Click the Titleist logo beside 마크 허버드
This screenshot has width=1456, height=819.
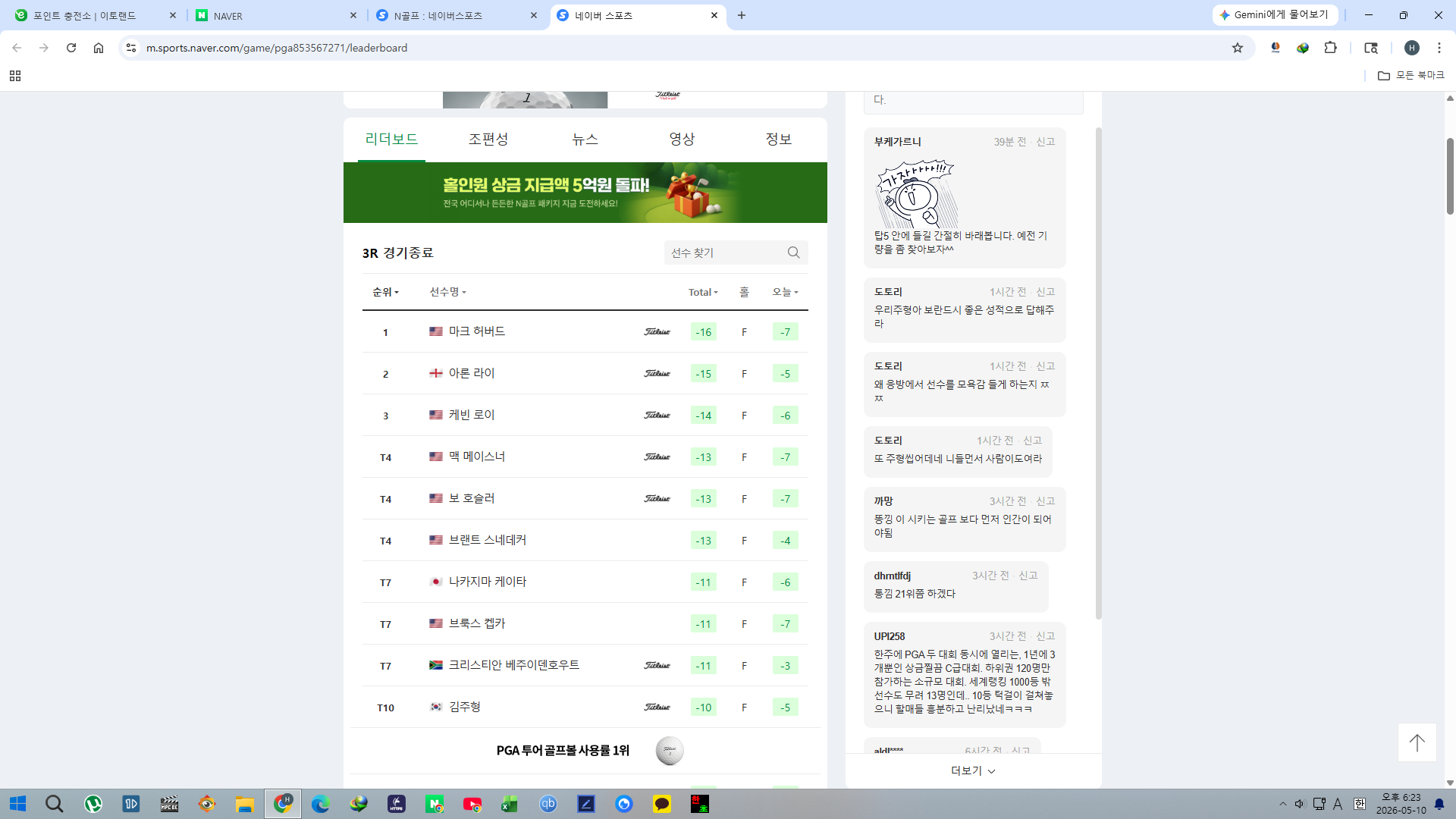pyautogui.click(x=657, y=332)
